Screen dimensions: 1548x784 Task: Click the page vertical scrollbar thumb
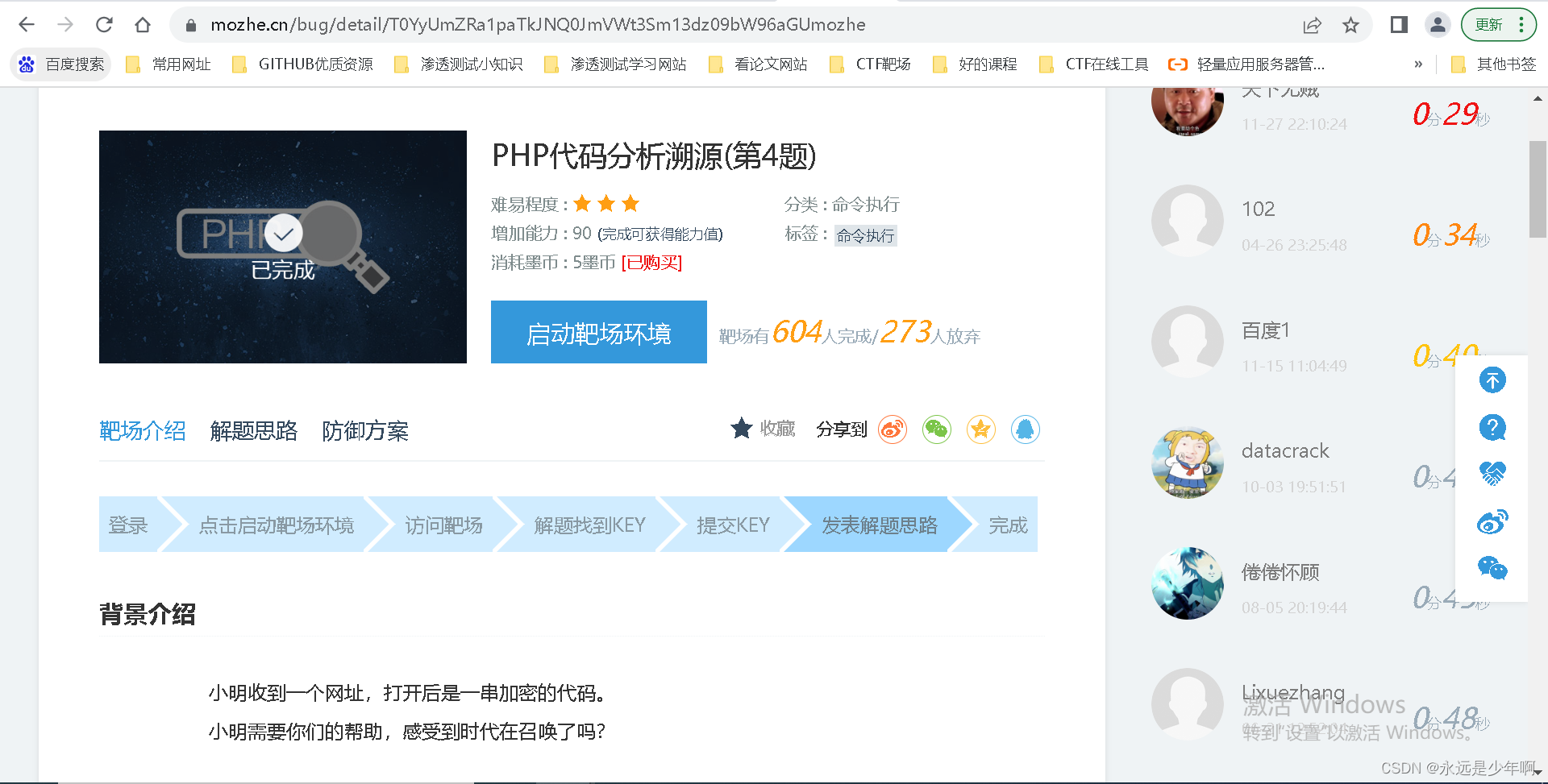pyautogui.click(x=1538, y=189)
